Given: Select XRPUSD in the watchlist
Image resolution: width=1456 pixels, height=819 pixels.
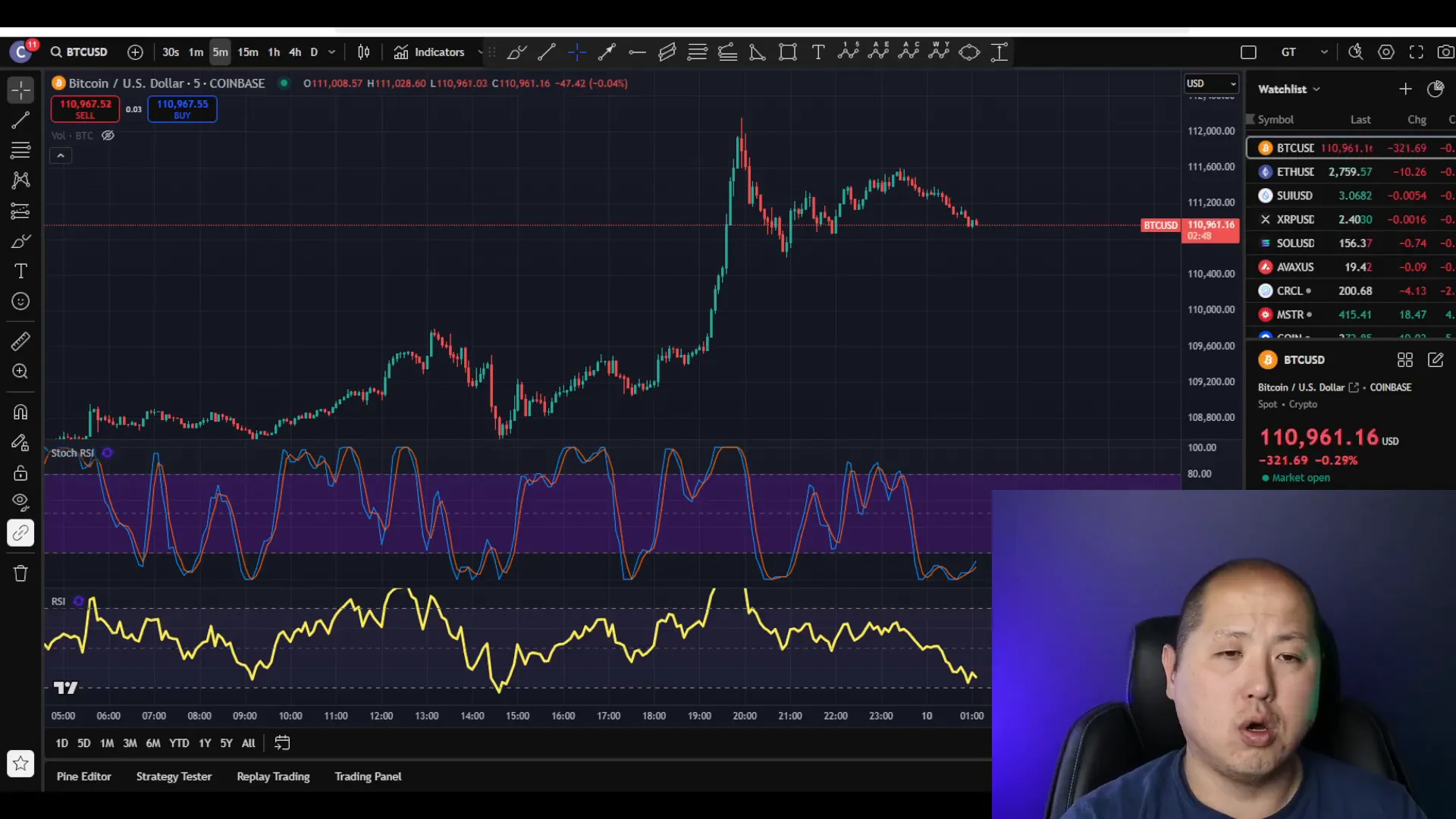Looking at the screenshot, I should pyautogui.click(x=1351, y=219).
